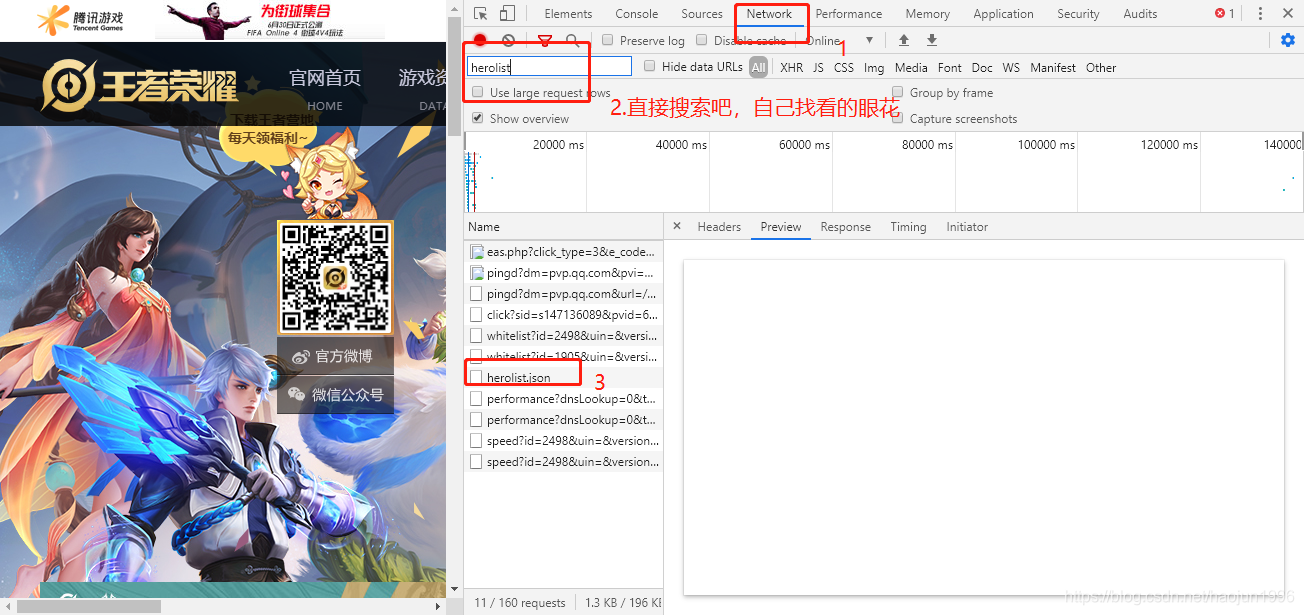Filter requests by Font

(950, 68)
